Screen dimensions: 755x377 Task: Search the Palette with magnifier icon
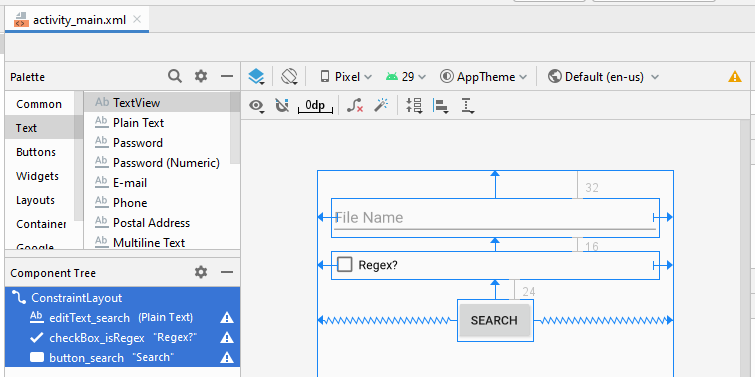pyautogui.click(x=175, y=76)
